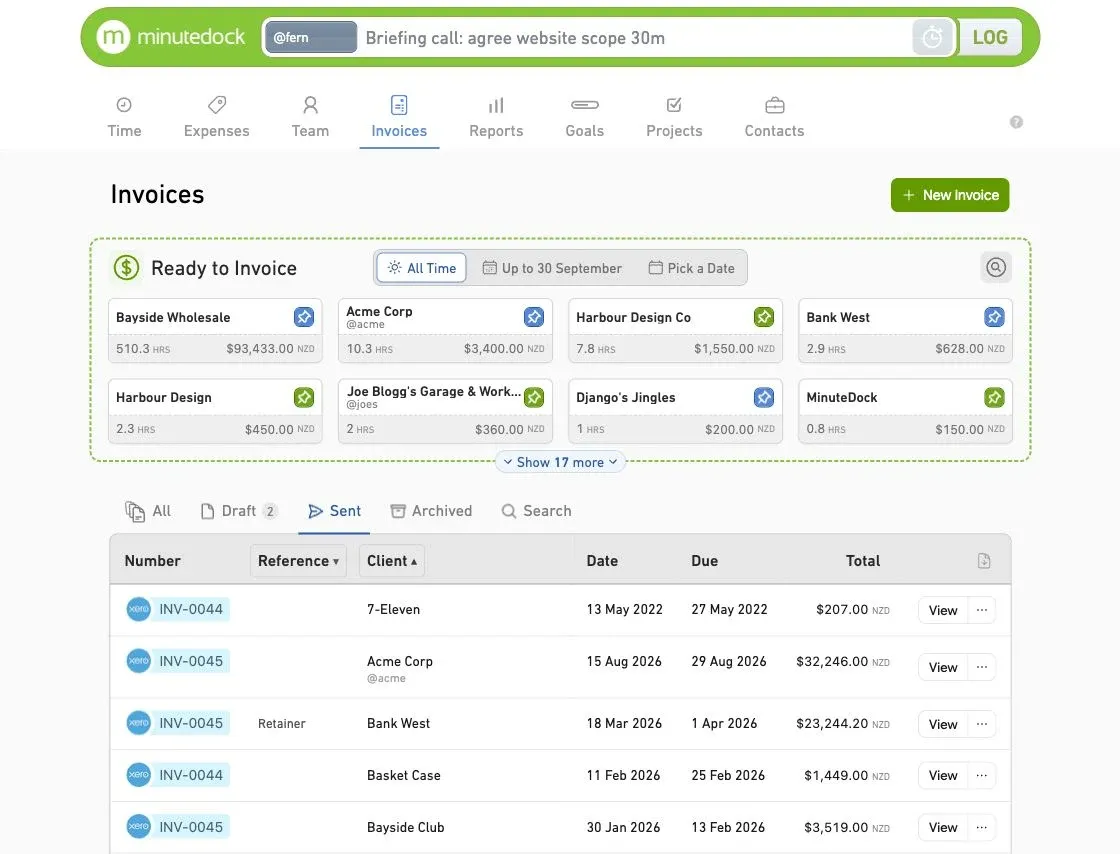The height and width of the screenshot is (854, 1120).
Task: Click the minutedock logo
Action: click(x=171, y=36)
